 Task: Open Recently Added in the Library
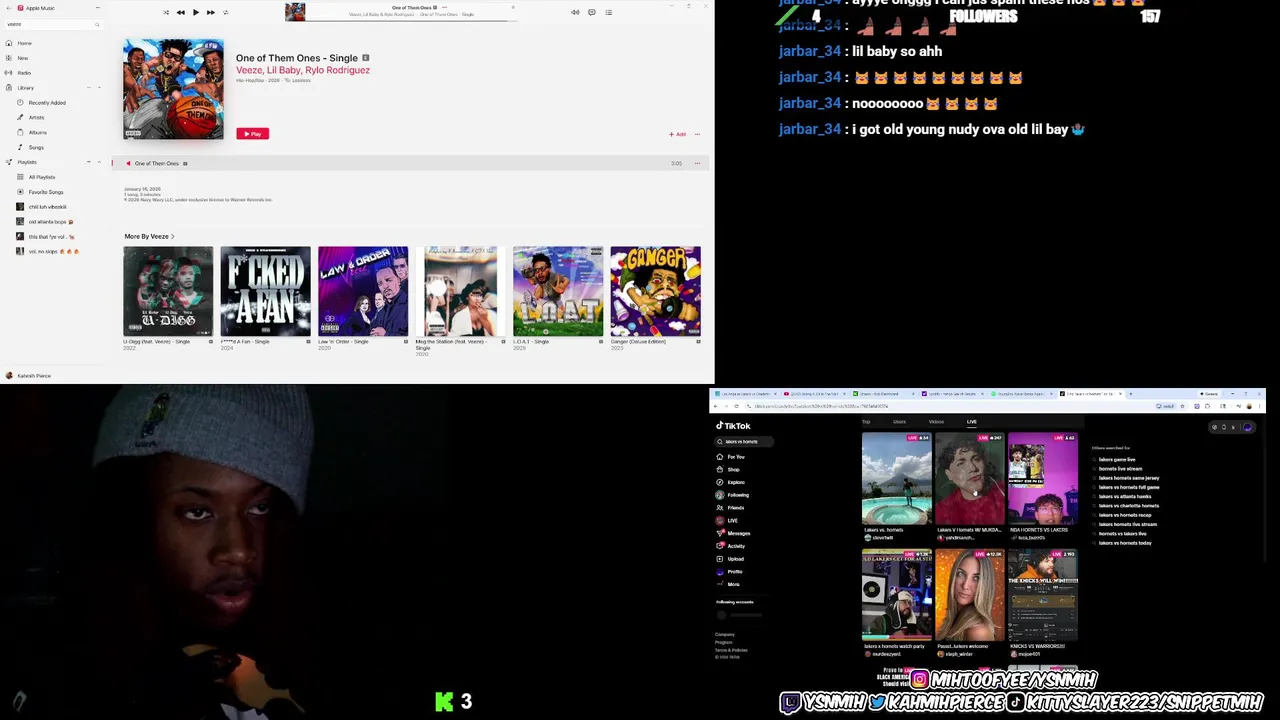tap(46, 103)
